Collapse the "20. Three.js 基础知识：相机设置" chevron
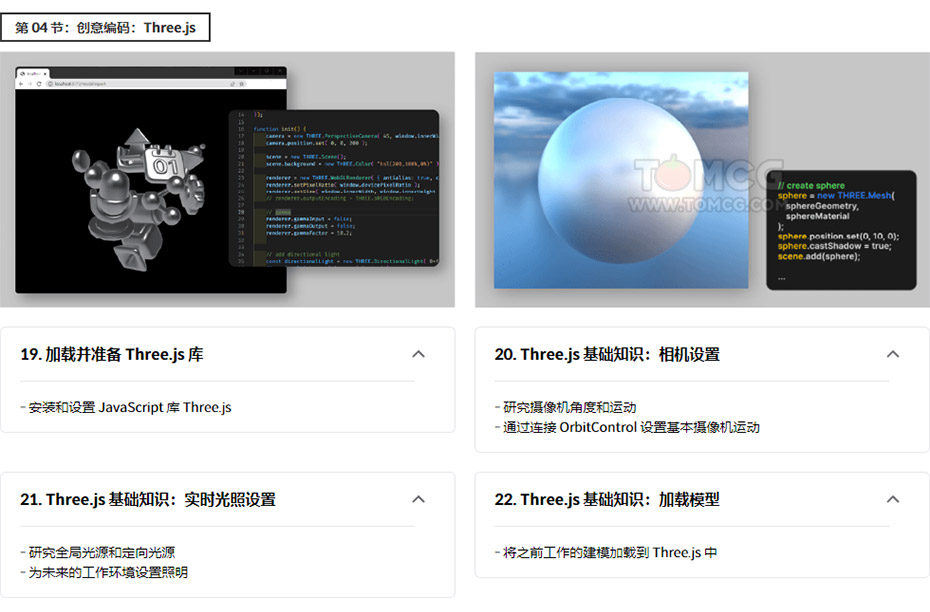 pos(893,354)
